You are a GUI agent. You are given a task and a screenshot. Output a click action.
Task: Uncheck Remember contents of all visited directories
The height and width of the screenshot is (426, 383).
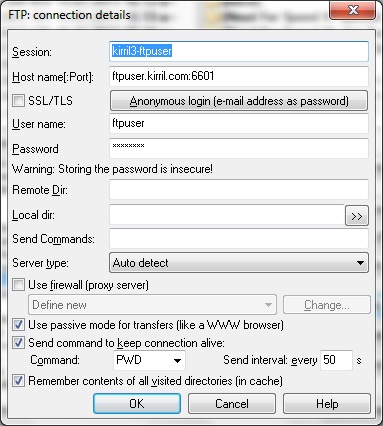(x=18, y=381)
